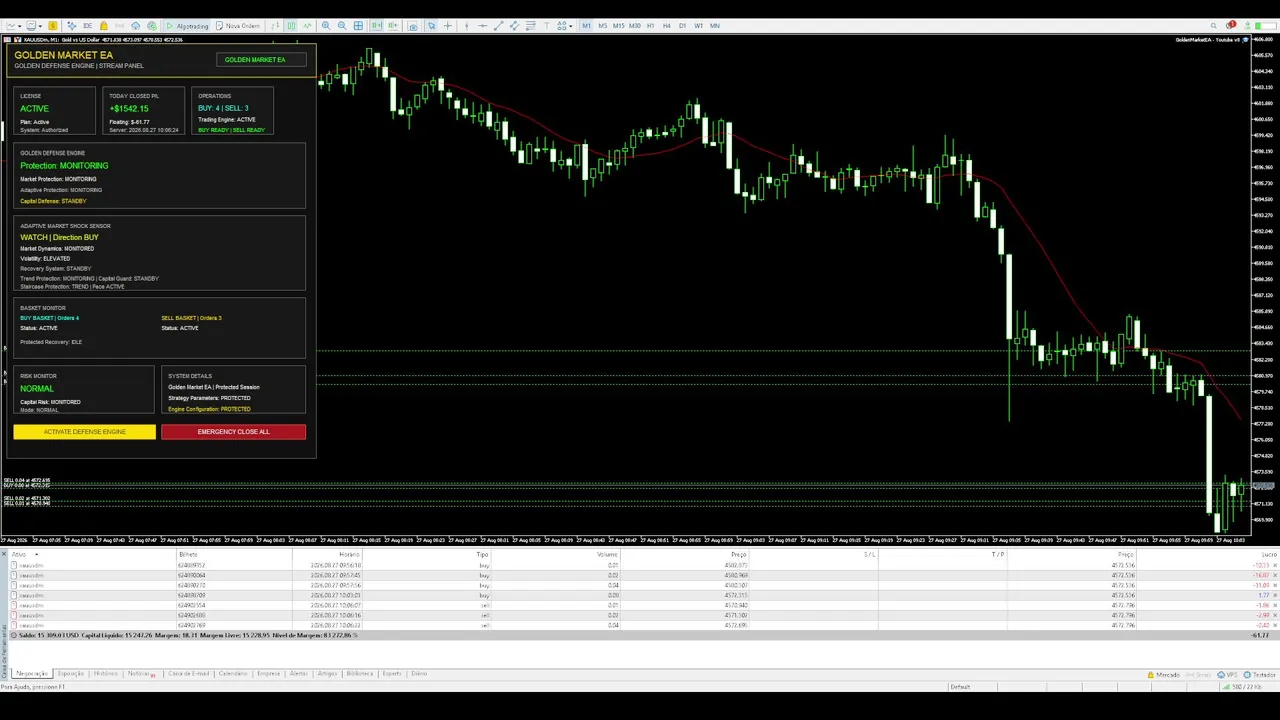This screenshot has width=1280, height=720.
Task: Open the Empresa tab
Action: pos(268,674)
